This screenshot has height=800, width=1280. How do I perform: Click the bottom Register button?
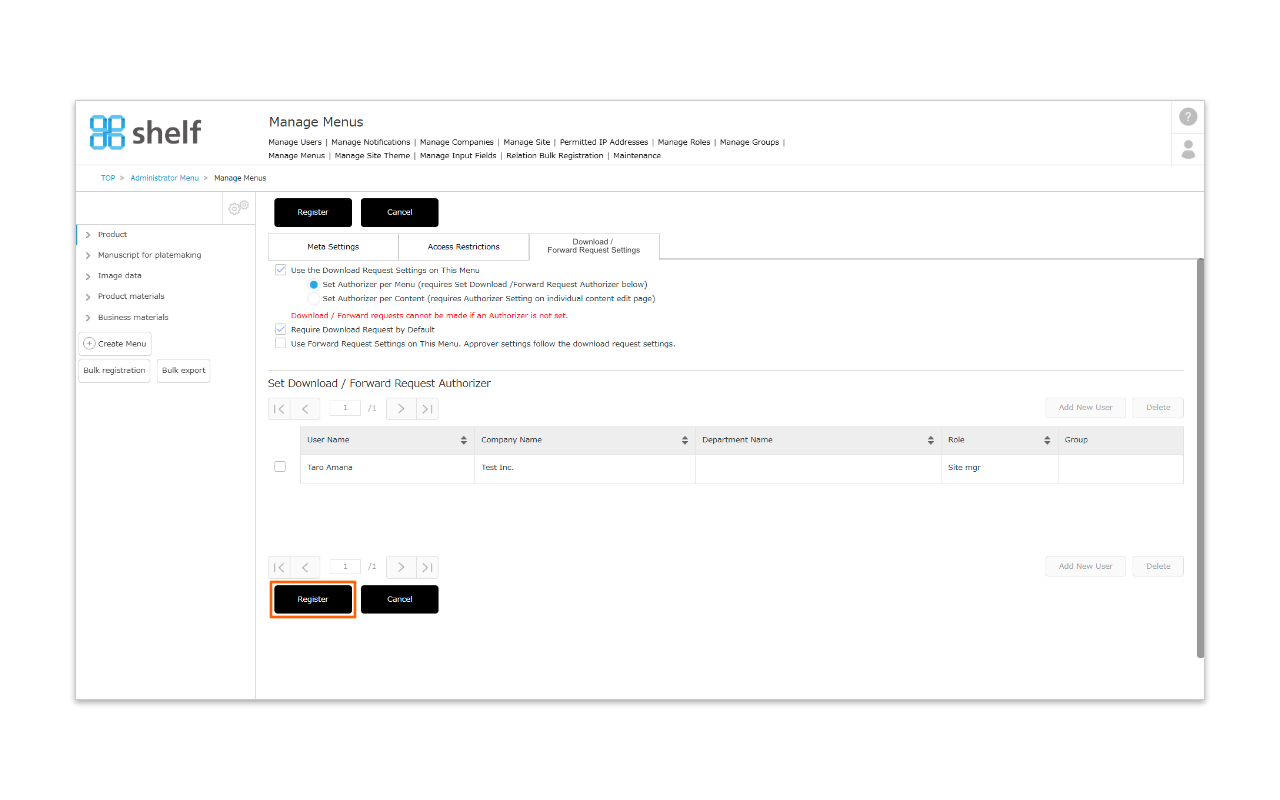coord(313,599)
